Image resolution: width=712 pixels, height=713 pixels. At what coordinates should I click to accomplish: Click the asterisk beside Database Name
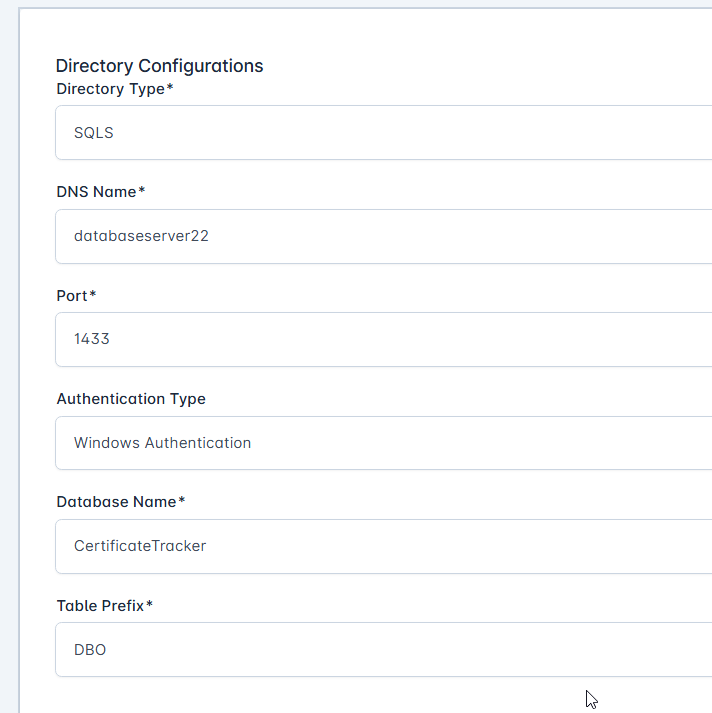pos(182,500)
